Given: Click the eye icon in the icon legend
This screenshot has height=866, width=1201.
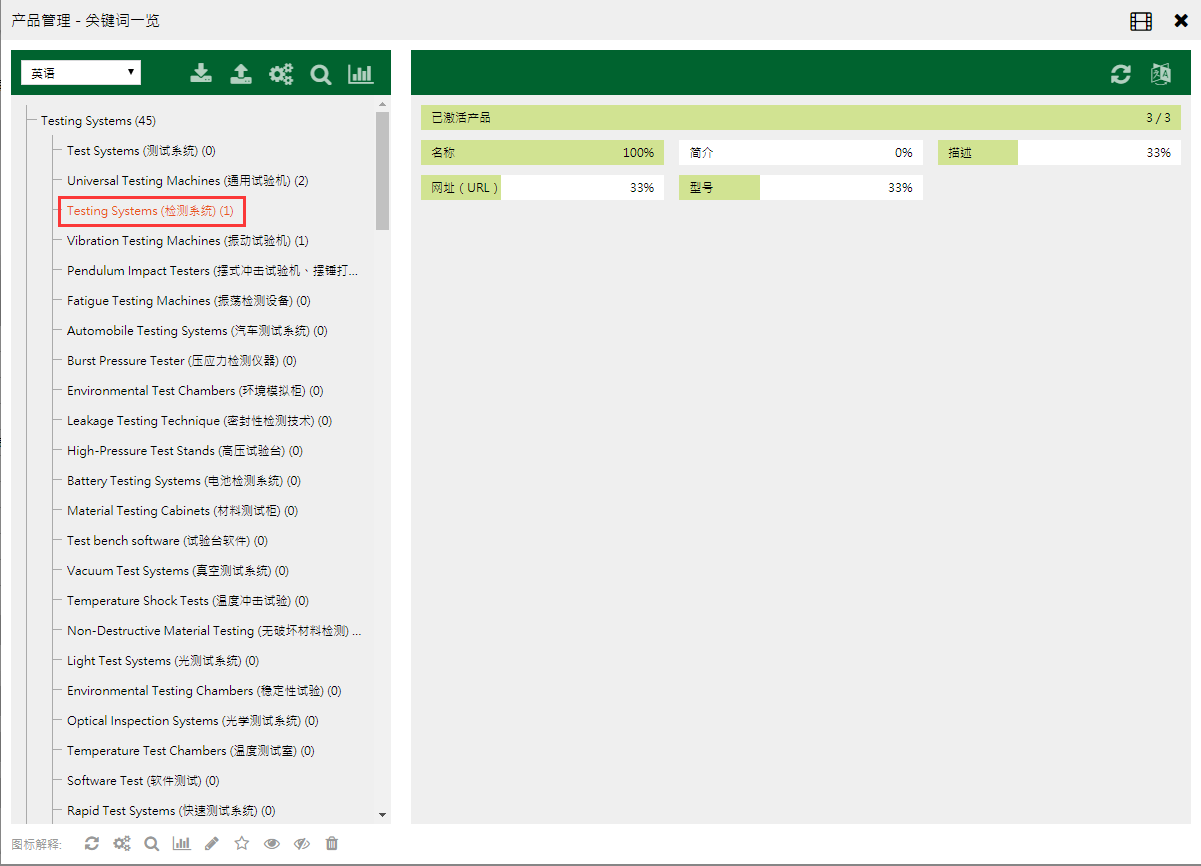Looking at the screenshot, I should click(x=271, y=844).
